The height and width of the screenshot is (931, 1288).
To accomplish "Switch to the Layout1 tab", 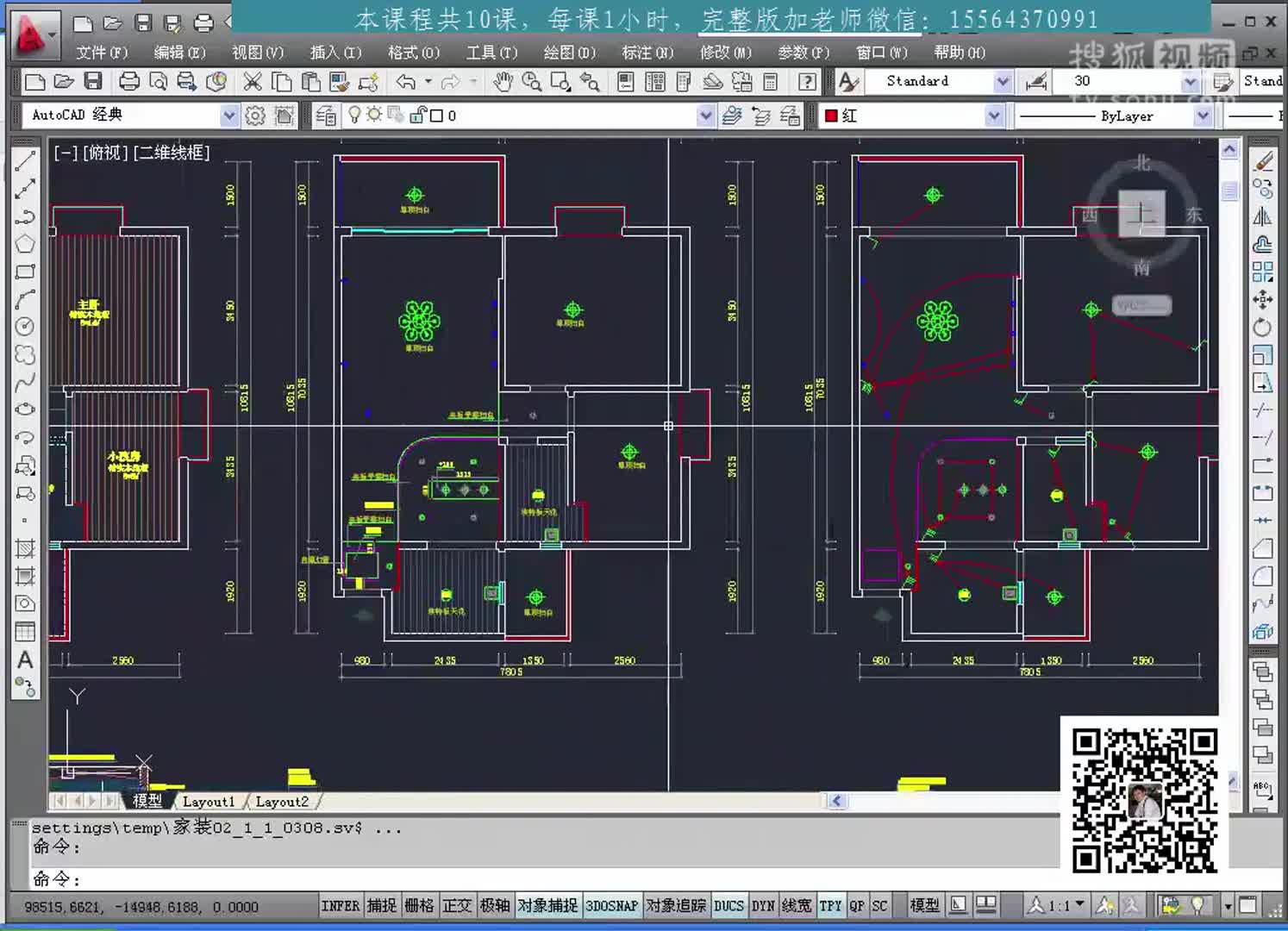I will [x=209, y=802].
